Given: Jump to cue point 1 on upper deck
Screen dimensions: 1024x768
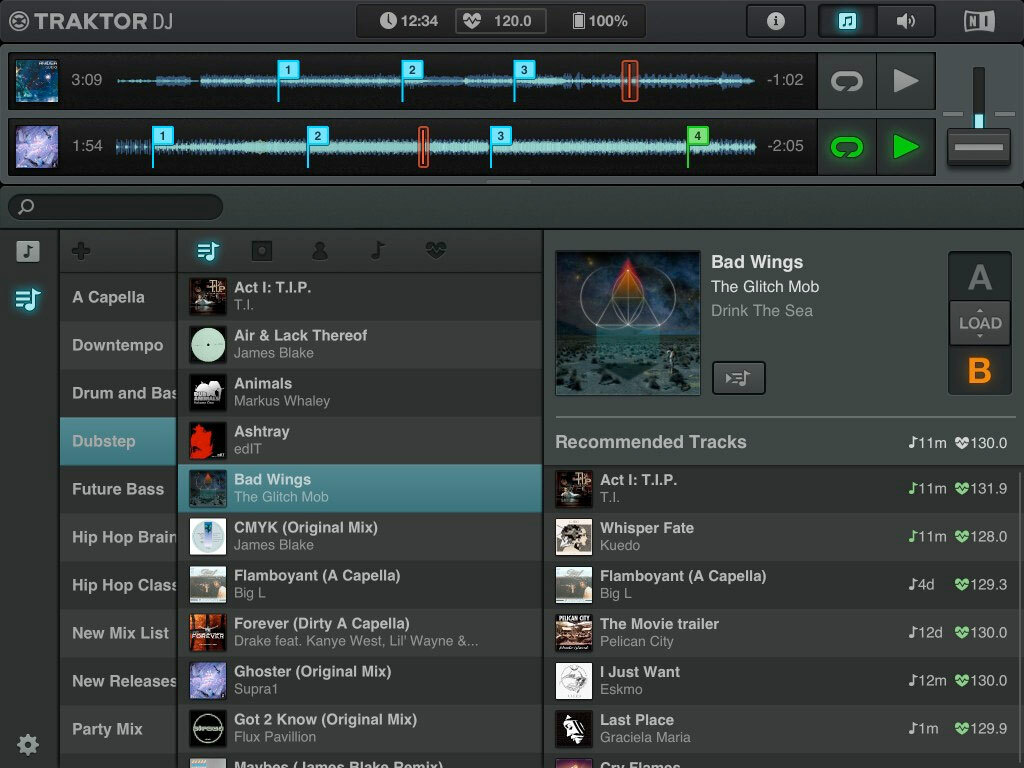Looking at the screenshot, I should pos(288,69).
